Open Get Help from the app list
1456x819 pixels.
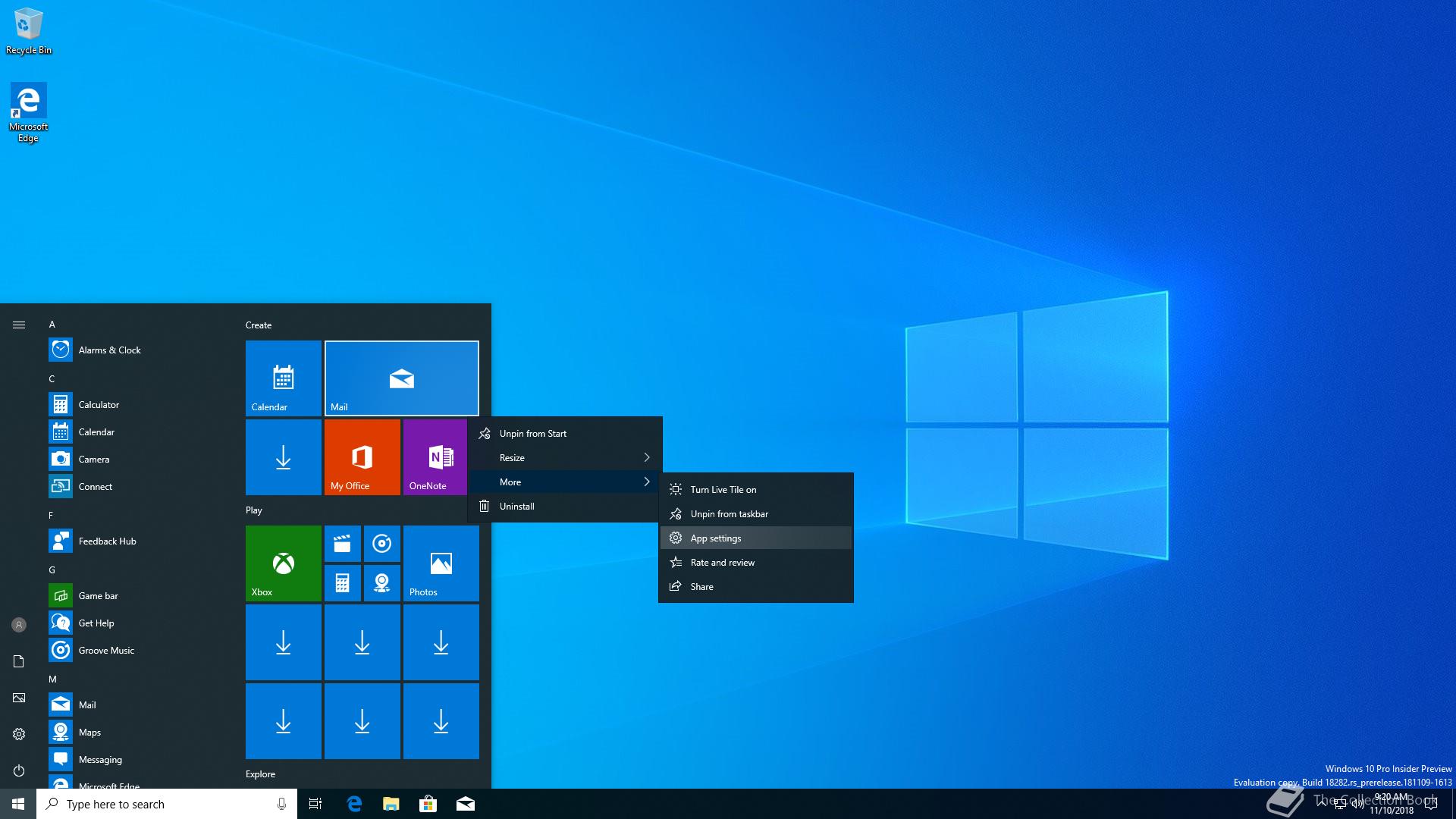tap(136, 623)
